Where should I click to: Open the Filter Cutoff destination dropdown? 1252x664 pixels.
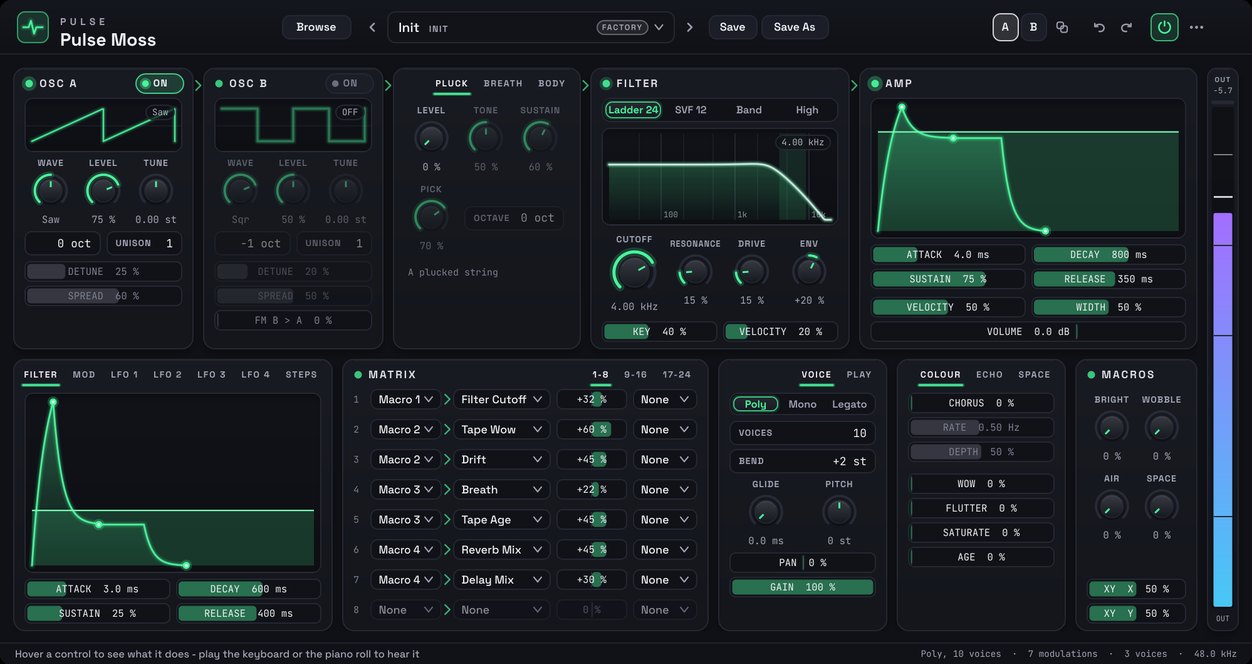502,399
